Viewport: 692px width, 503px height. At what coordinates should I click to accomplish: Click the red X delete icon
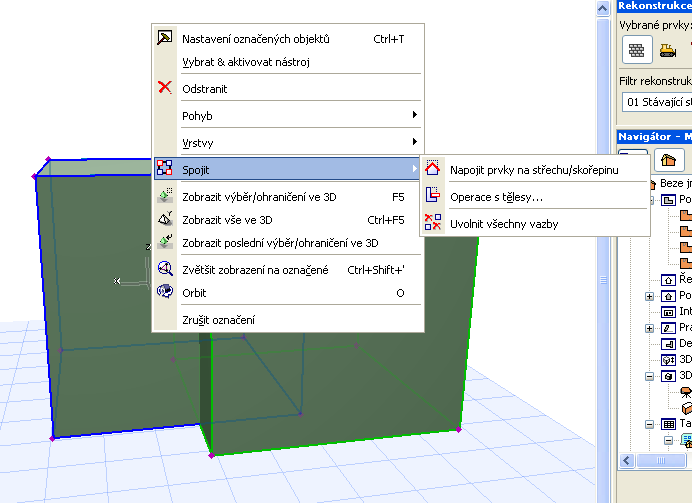(x=165, y=87)
